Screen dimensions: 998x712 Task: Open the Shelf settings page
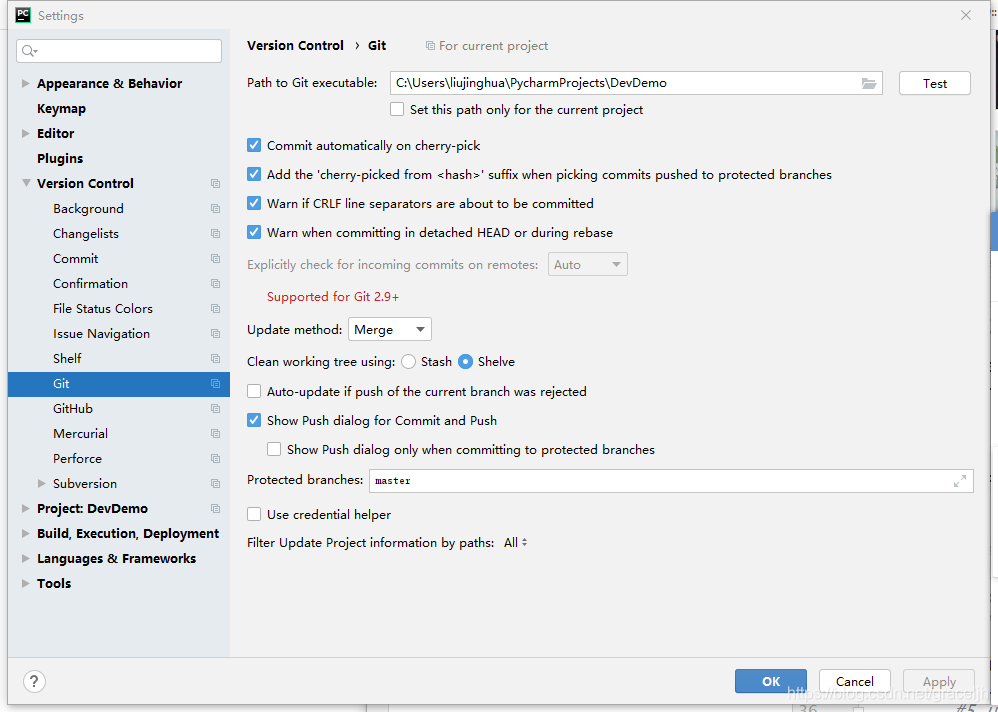point(67,358)
